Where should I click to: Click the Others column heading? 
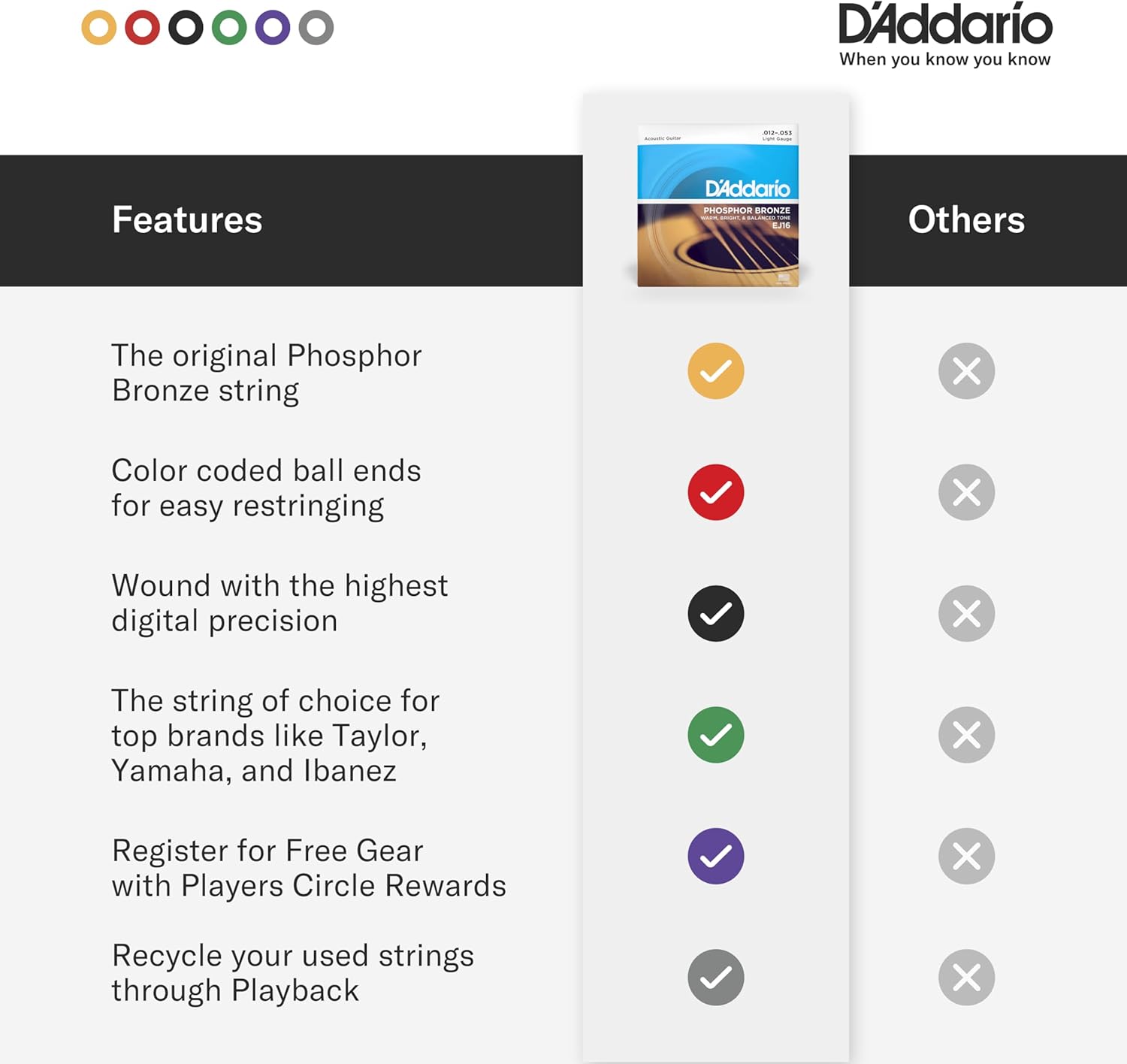tap(966, 220)
